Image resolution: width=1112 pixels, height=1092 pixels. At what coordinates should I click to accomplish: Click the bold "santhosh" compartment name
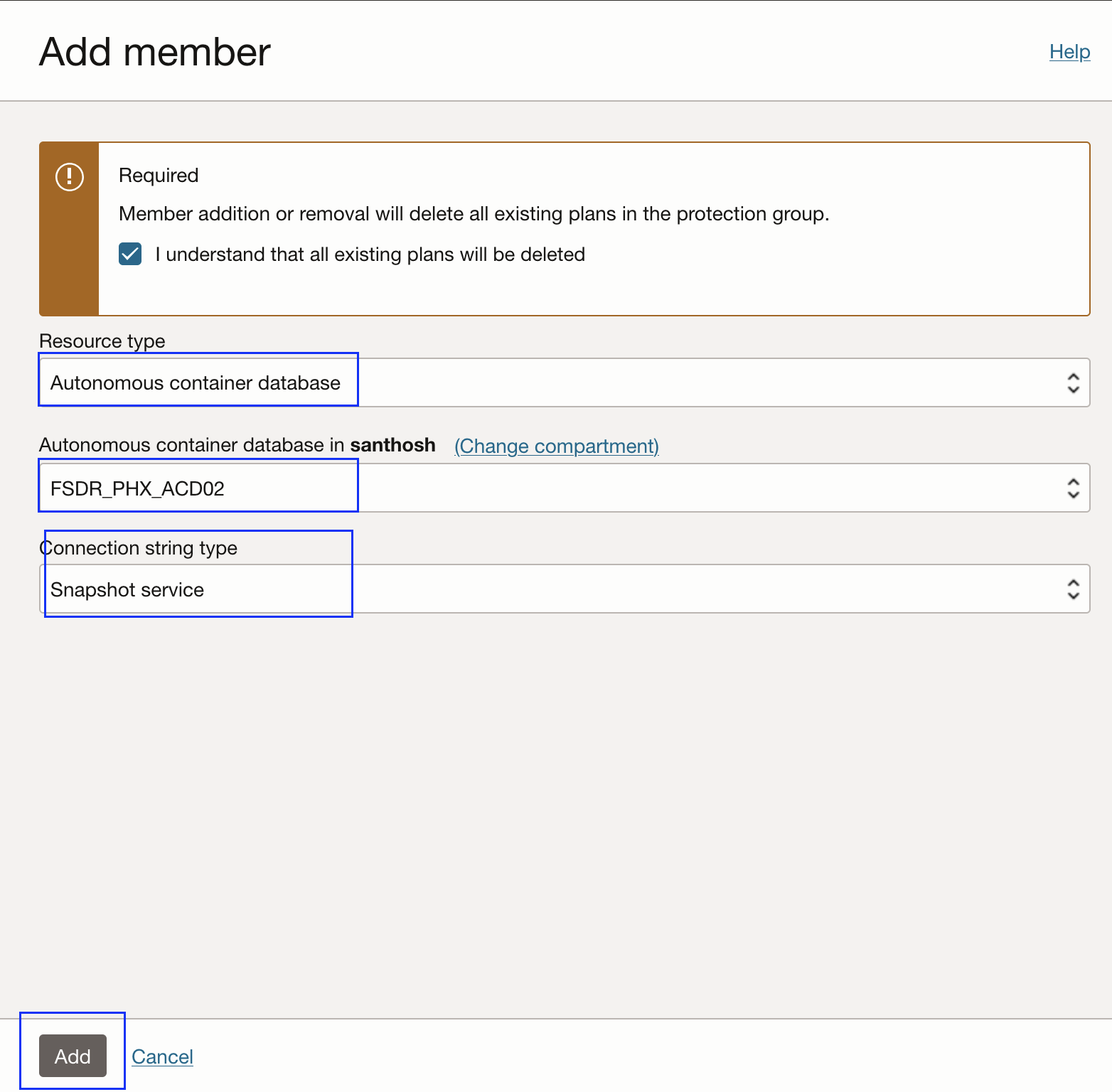392,445
